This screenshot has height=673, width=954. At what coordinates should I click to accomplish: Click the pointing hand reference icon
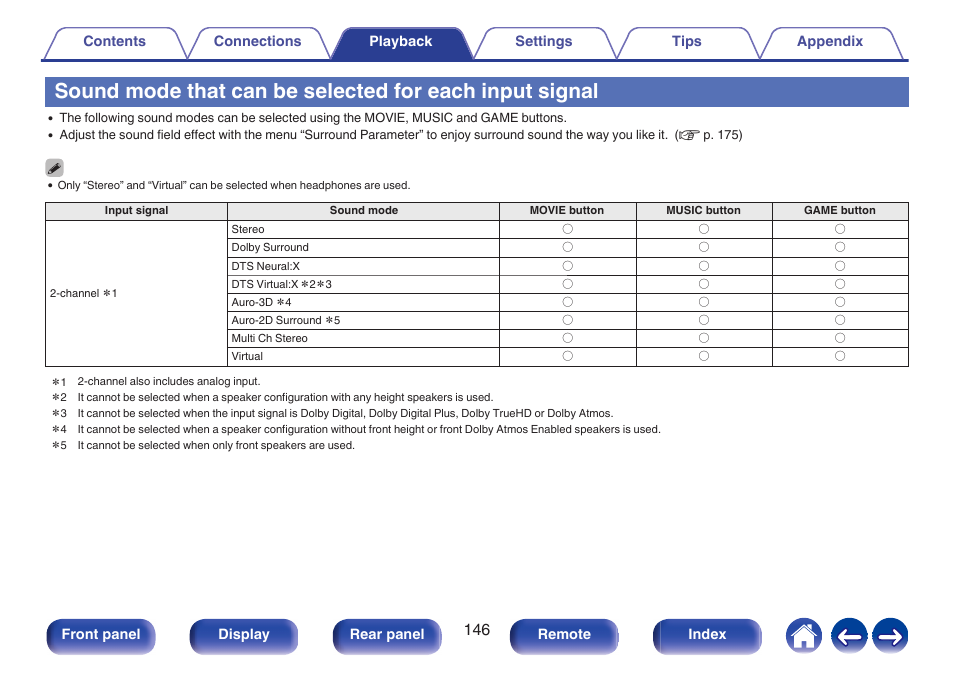click(689, 136)
